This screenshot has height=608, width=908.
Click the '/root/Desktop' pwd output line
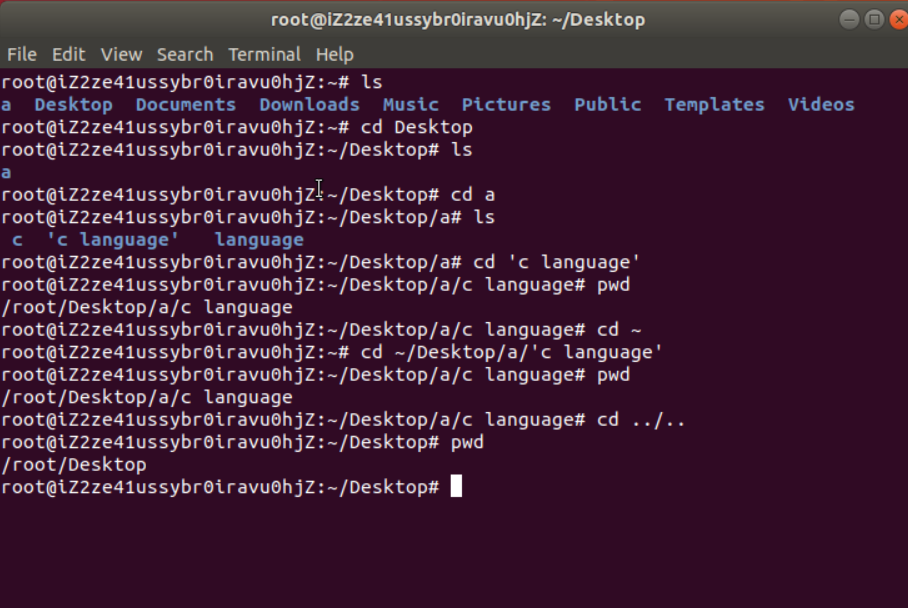(74, 465)
